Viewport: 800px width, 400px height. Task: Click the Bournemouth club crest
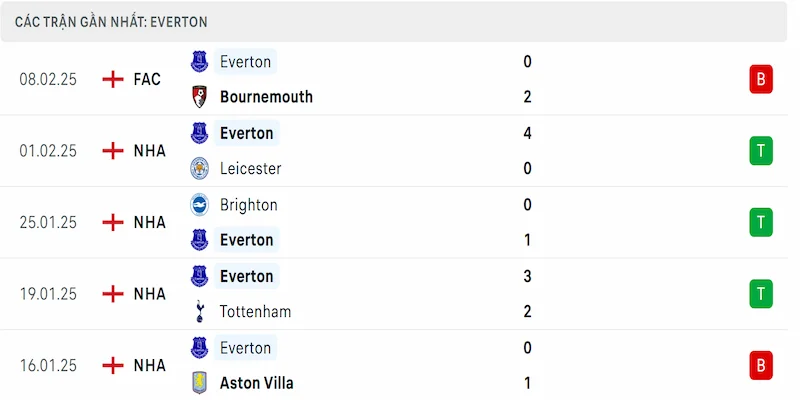pyautogui.click(x=199, y=97)
